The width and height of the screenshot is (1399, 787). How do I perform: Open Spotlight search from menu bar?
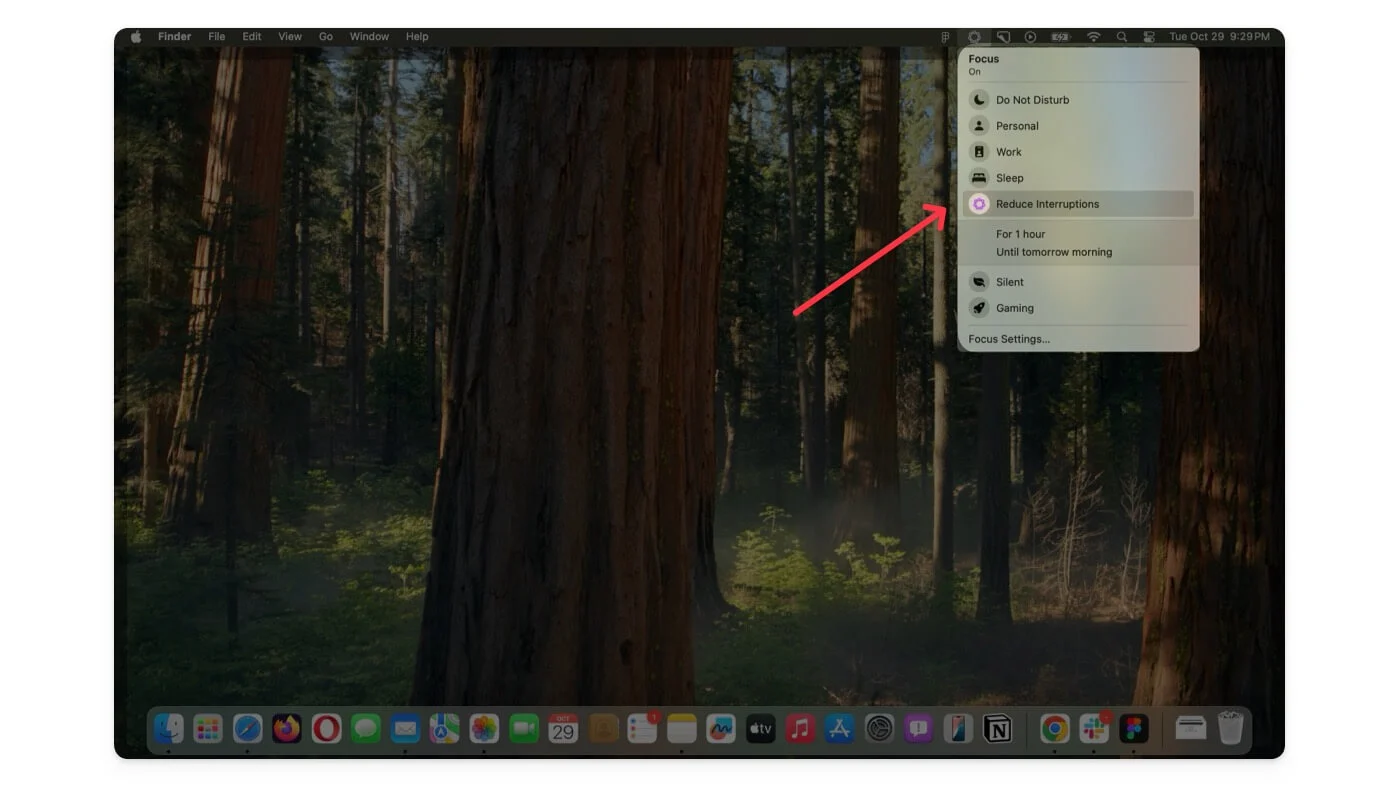pos(1122,37)
